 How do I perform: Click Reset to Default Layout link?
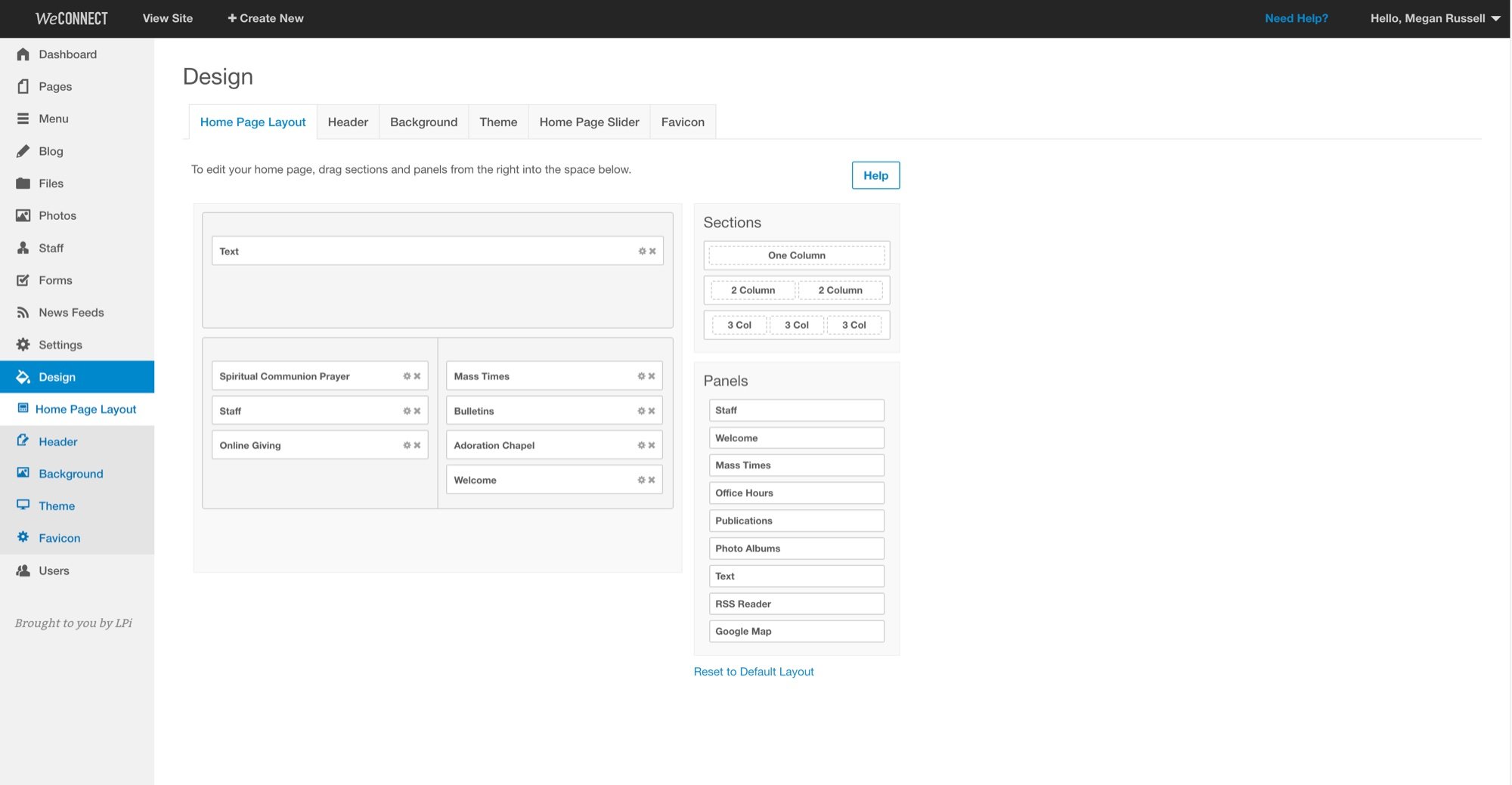[754, 672]
